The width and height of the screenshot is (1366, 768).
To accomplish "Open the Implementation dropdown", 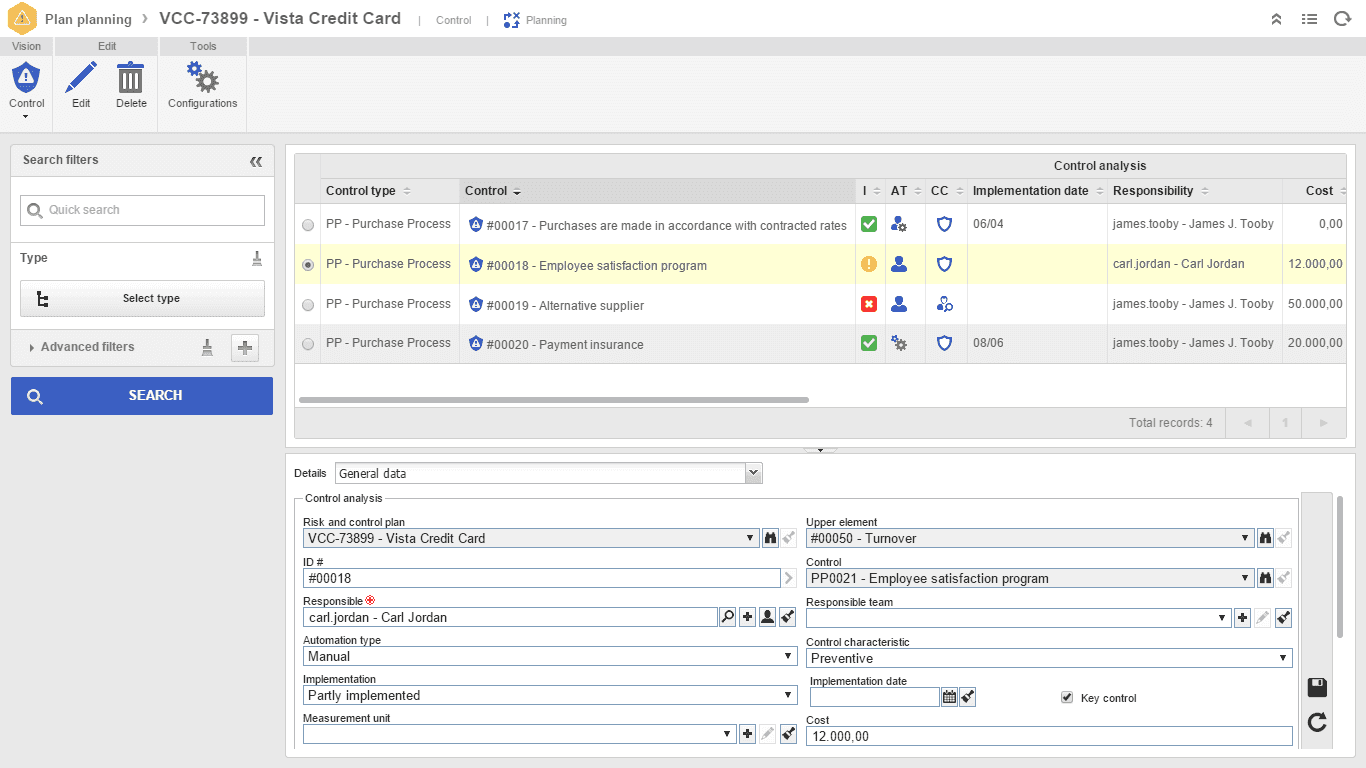I will [x=550, y=695].
